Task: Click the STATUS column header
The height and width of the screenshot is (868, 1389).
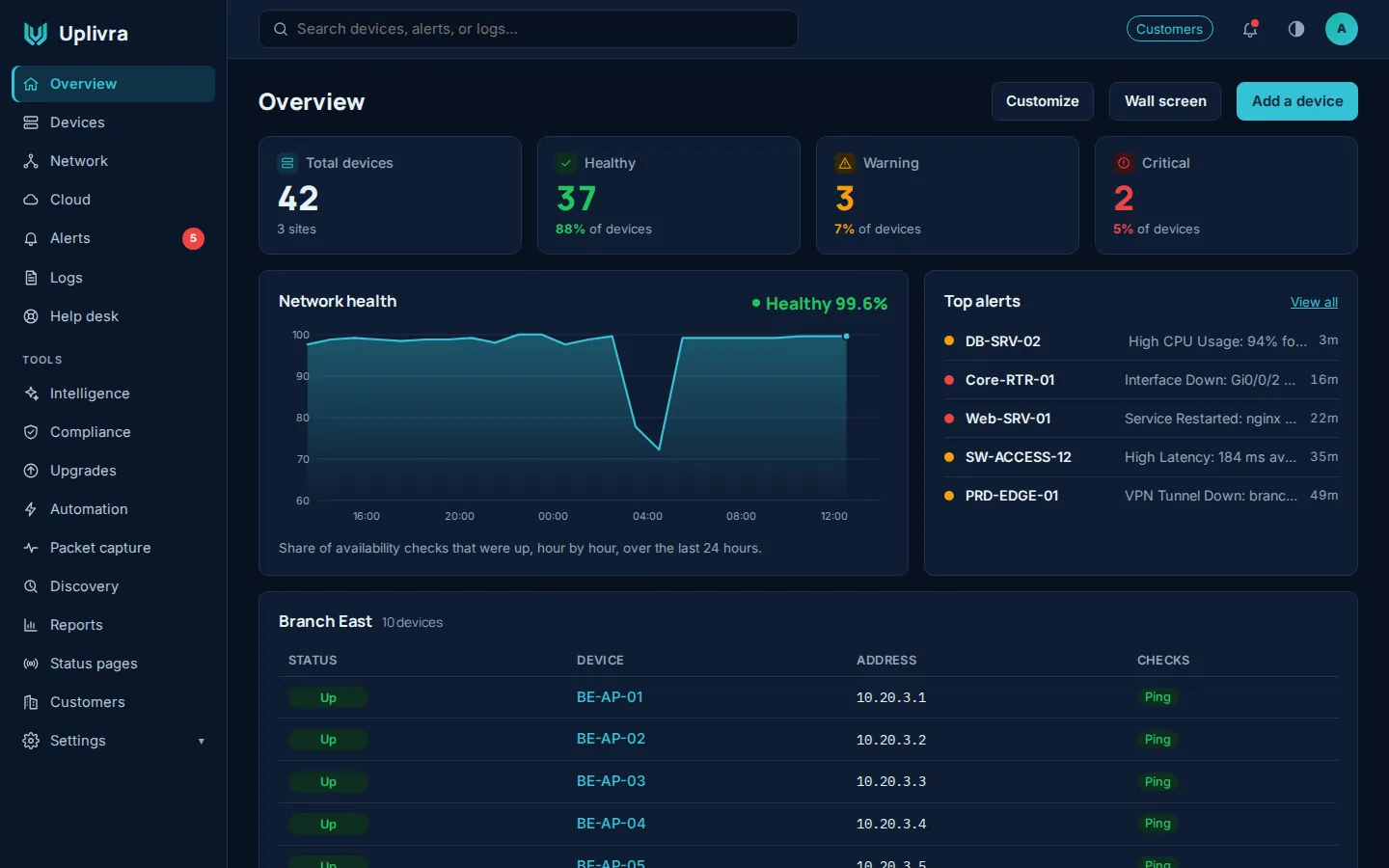Action: coord(313,661)
